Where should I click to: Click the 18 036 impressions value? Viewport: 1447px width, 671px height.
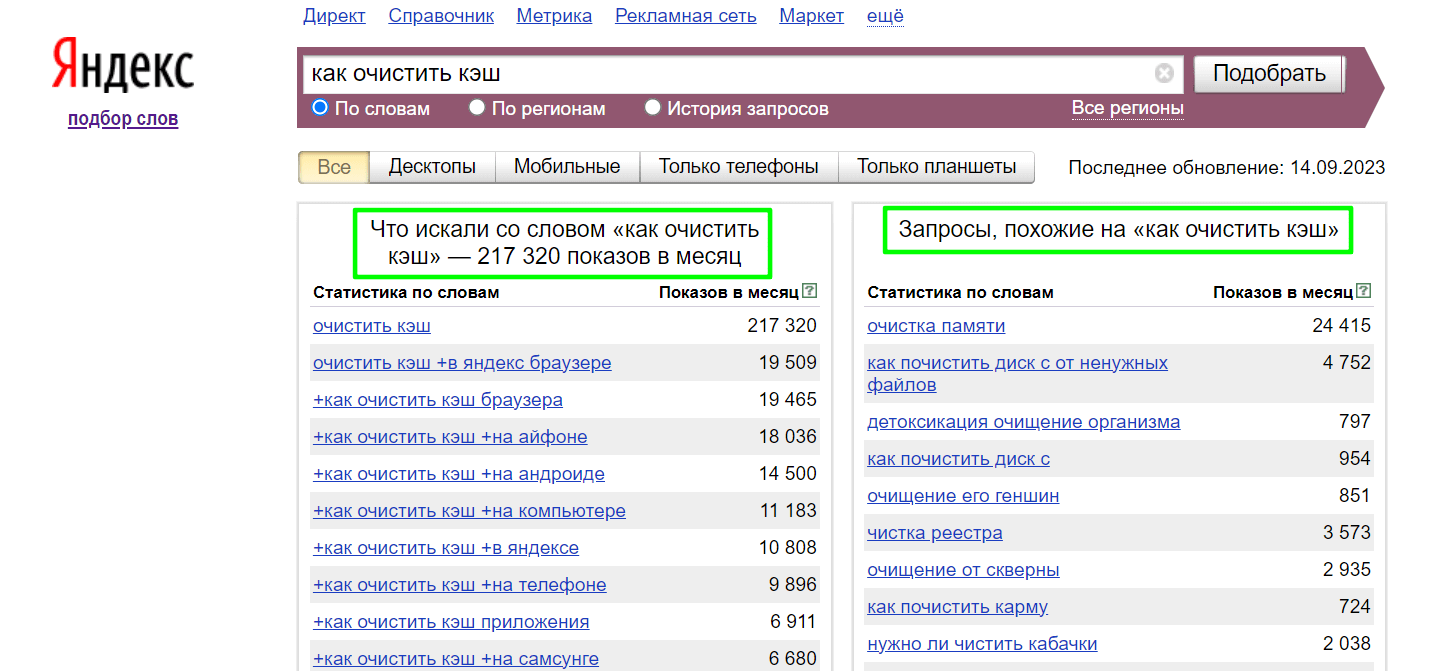pyautogui.click(x=788, y=437)
